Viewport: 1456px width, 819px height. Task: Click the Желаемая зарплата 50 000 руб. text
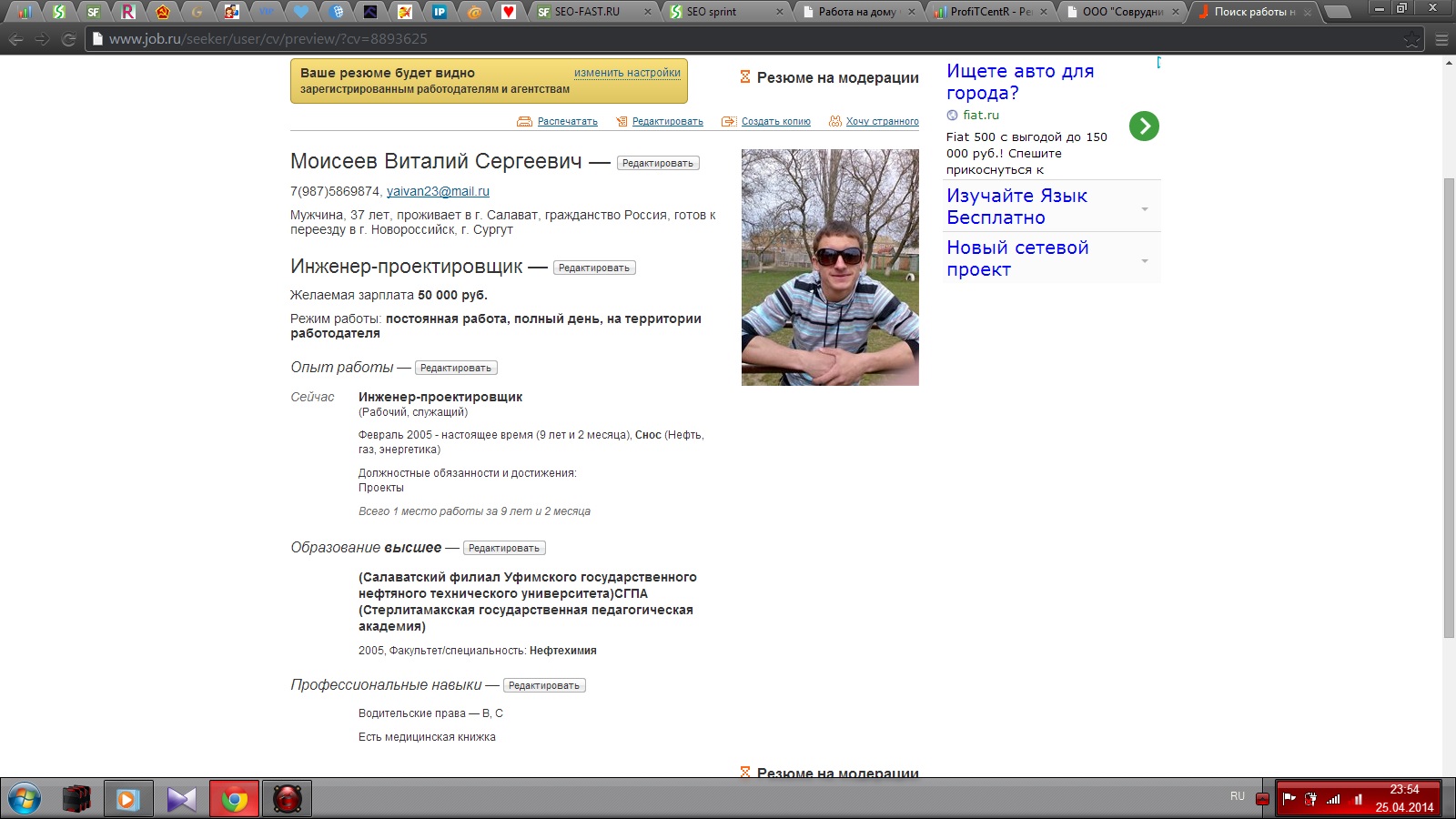pyautogui.click(x=389, y=295)
